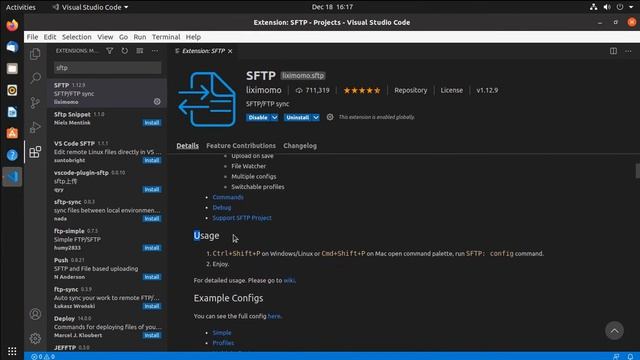Switch to the Details tab
Image resolution: width=640 pixels, height=360 pixels.
[187, 146]
